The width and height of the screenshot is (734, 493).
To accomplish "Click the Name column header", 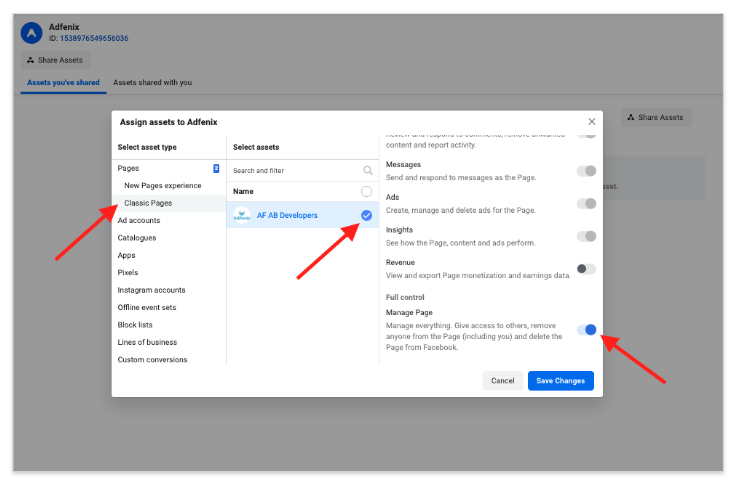I will (243, 191).
